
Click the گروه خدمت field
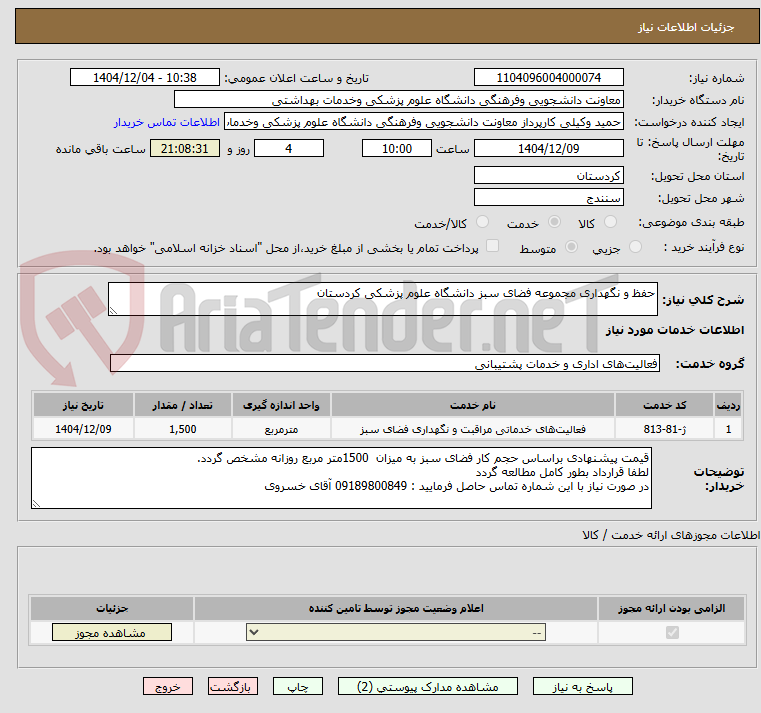pos(385,364)
